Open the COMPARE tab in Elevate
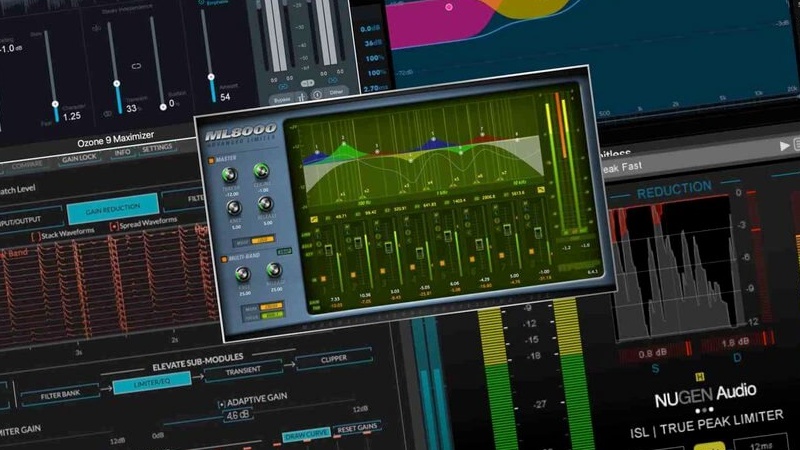 pyautogui.click(x=27, y=165)
